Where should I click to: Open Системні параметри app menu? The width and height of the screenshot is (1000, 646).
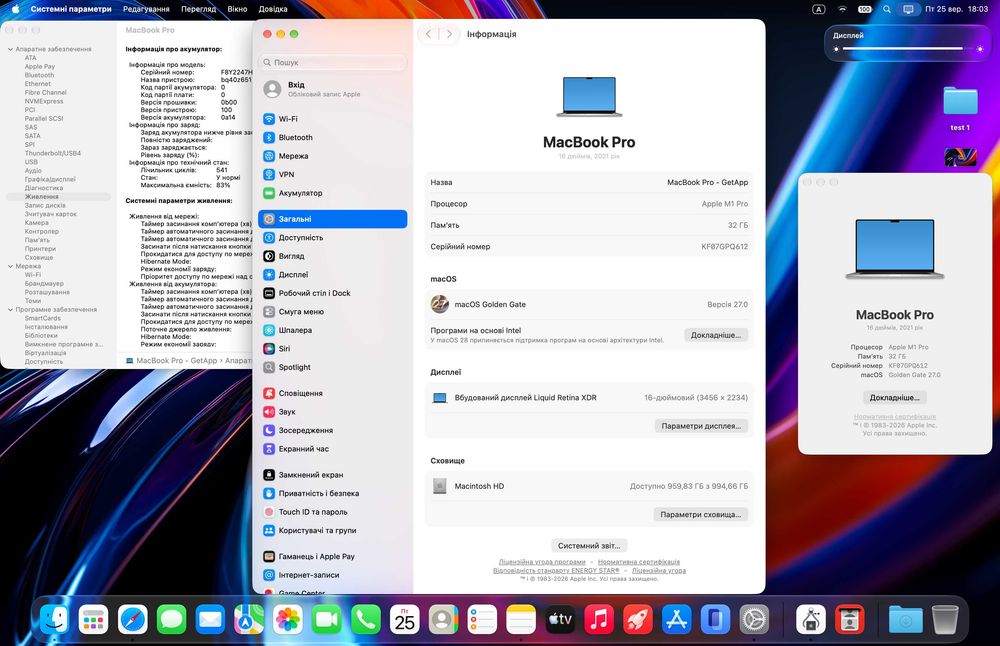[x=71, y=9]
